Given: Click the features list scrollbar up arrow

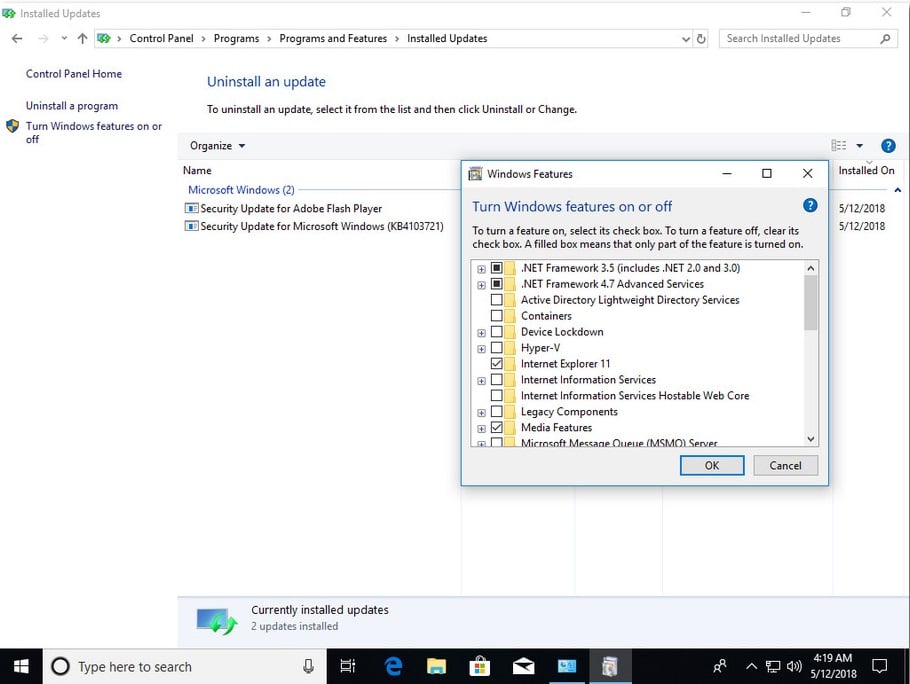Looking at the screenshot, I should pyautogui.click(x=811, y=267).
